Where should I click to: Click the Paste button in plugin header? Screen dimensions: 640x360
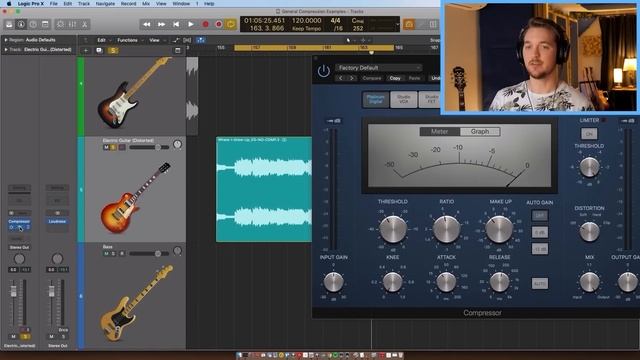(414, 78)
